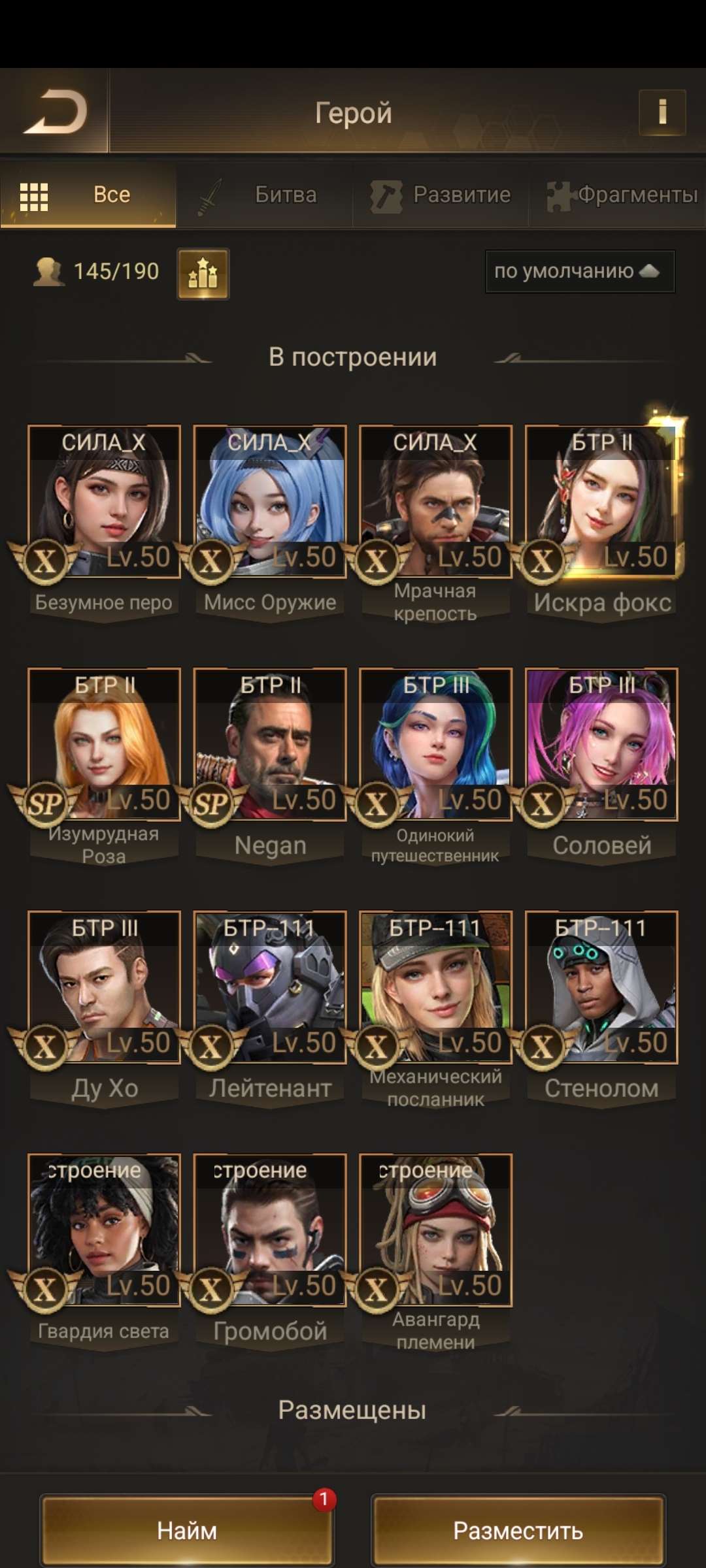Open the Лейтенант masked hero portrait
706x1568 pixels.
(x=270, y=988)
